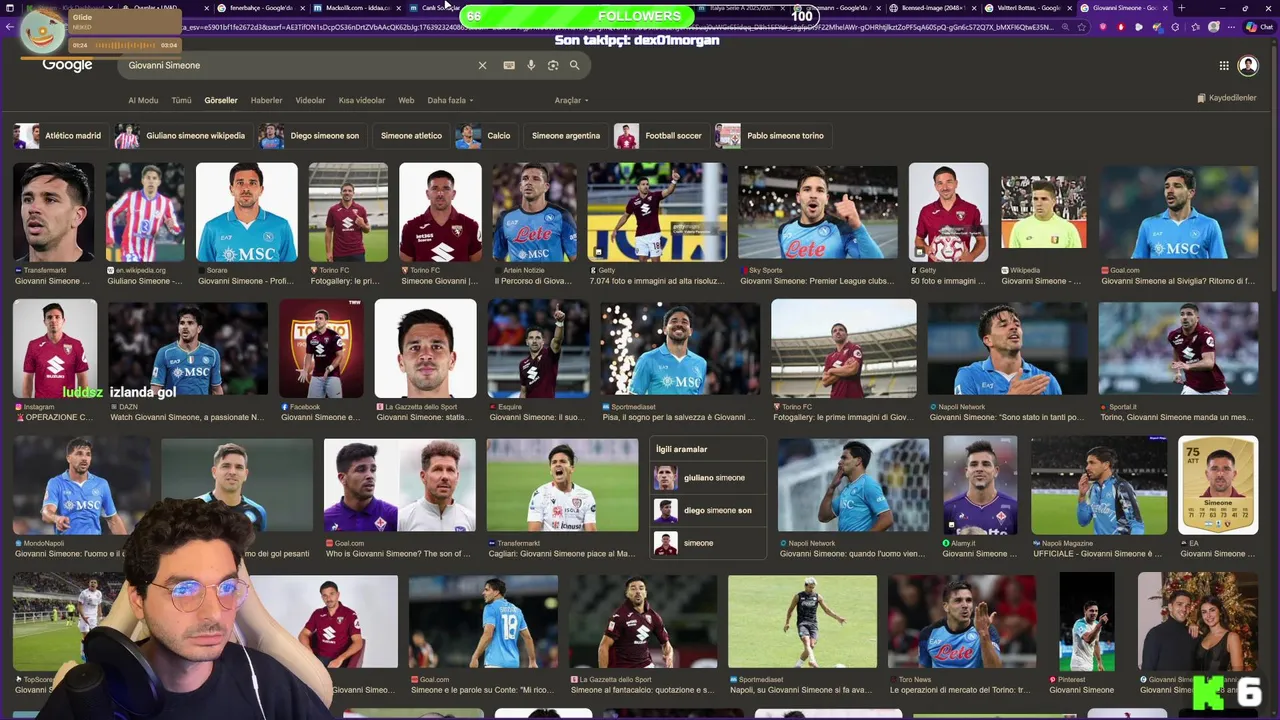The height and width of the screenshot is (720, 1280).
Task: Select the Atlético madrid filter chip
Action: pyautogui.click(x=59, y=136)
